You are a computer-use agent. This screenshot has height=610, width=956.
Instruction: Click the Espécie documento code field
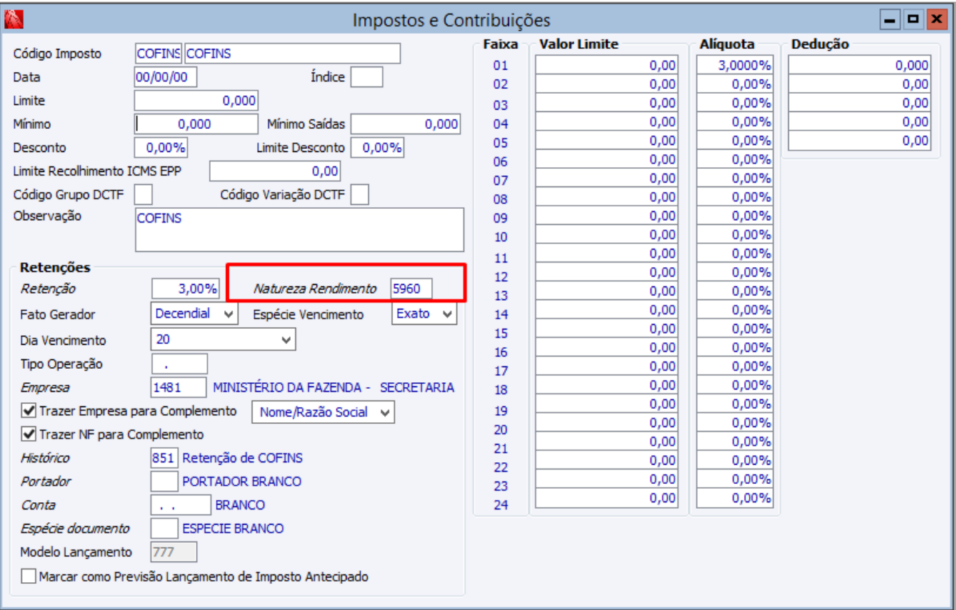[x=164, y=528]
